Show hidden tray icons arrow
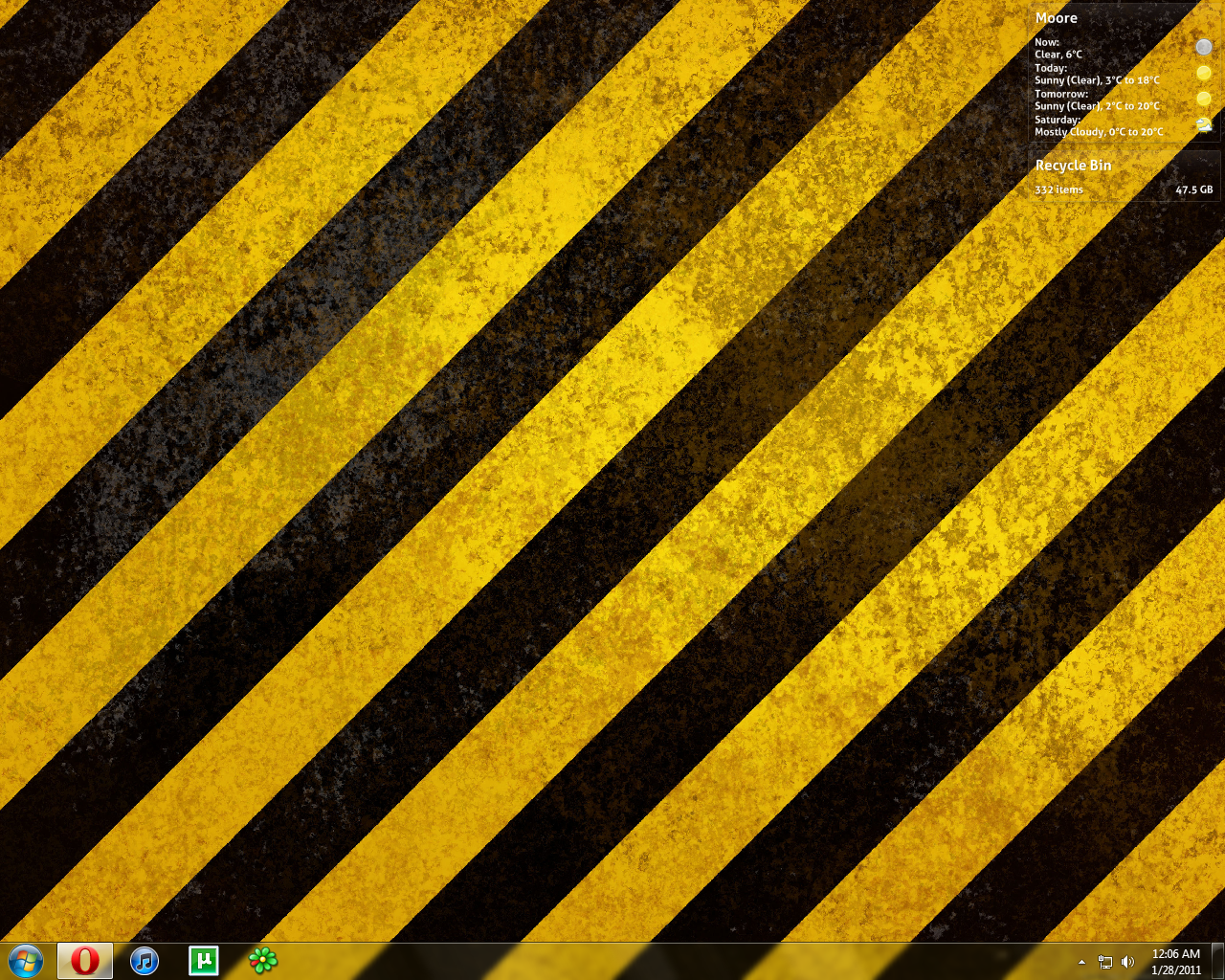 1081,962
